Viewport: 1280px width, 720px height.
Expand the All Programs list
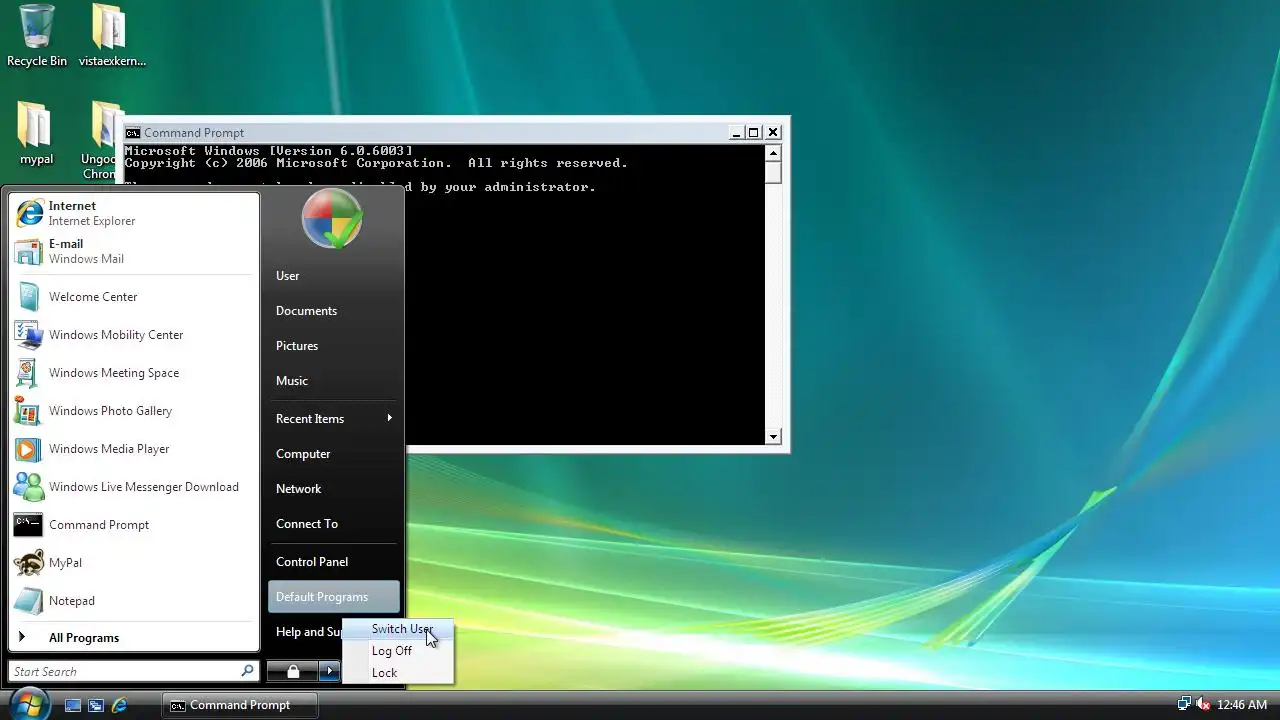134,638
